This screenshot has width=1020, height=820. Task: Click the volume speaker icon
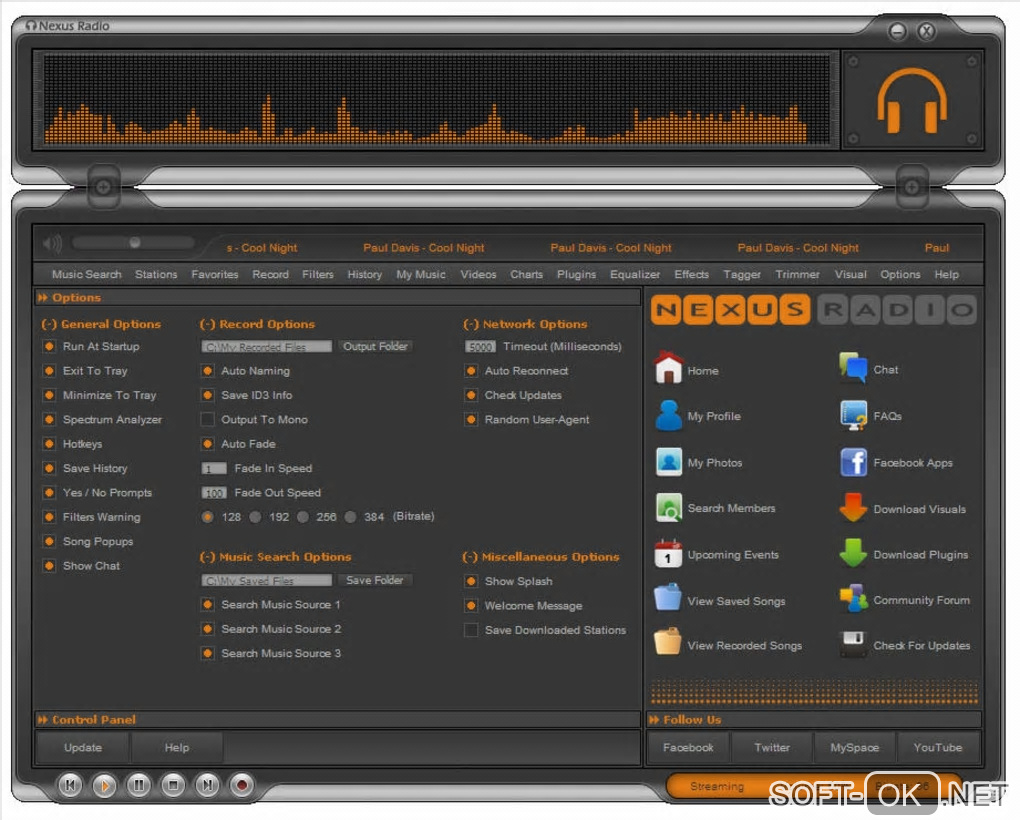[52, 244]
